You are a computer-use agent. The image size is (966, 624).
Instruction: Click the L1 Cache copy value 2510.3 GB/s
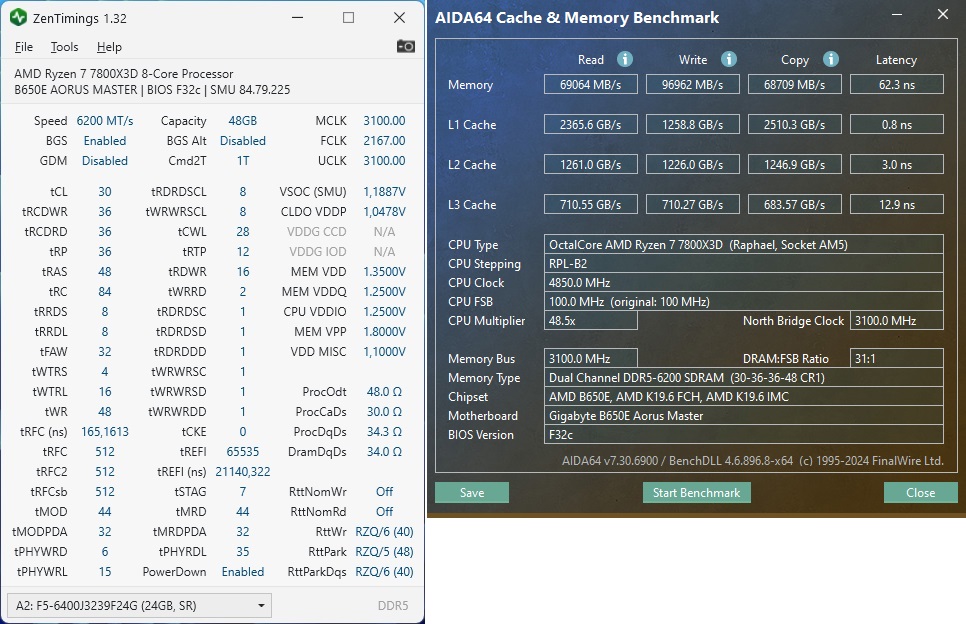[795, 124]
